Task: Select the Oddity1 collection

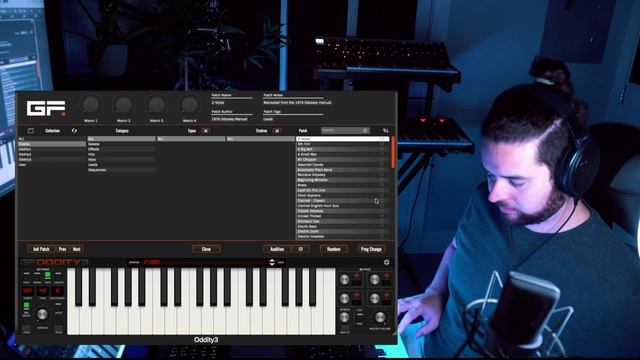Action: (x=52, y=149)
